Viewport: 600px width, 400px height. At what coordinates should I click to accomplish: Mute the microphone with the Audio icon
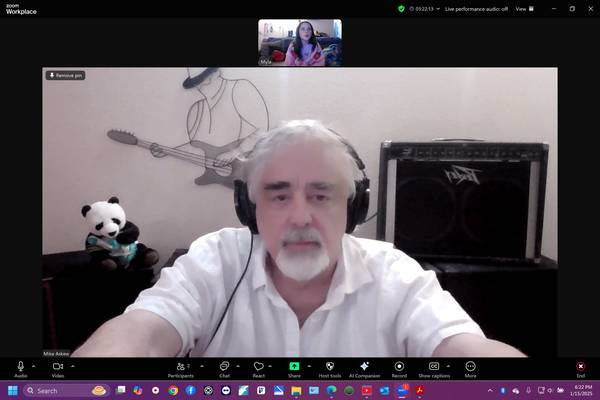click(21, 367)
